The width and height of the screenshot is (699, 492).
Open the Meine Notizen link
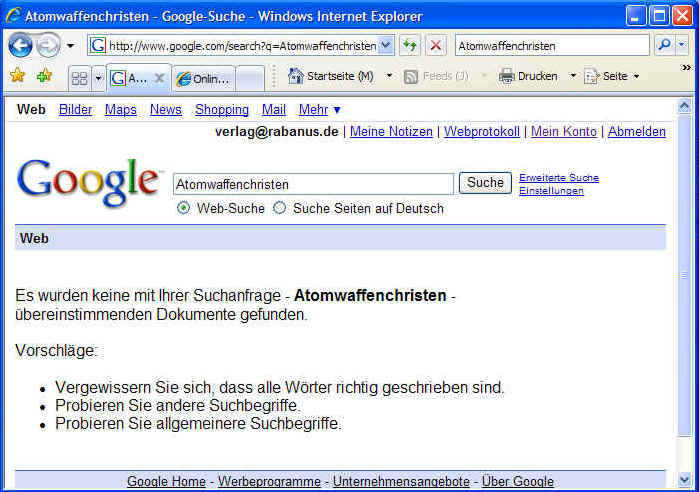(391, 131)
